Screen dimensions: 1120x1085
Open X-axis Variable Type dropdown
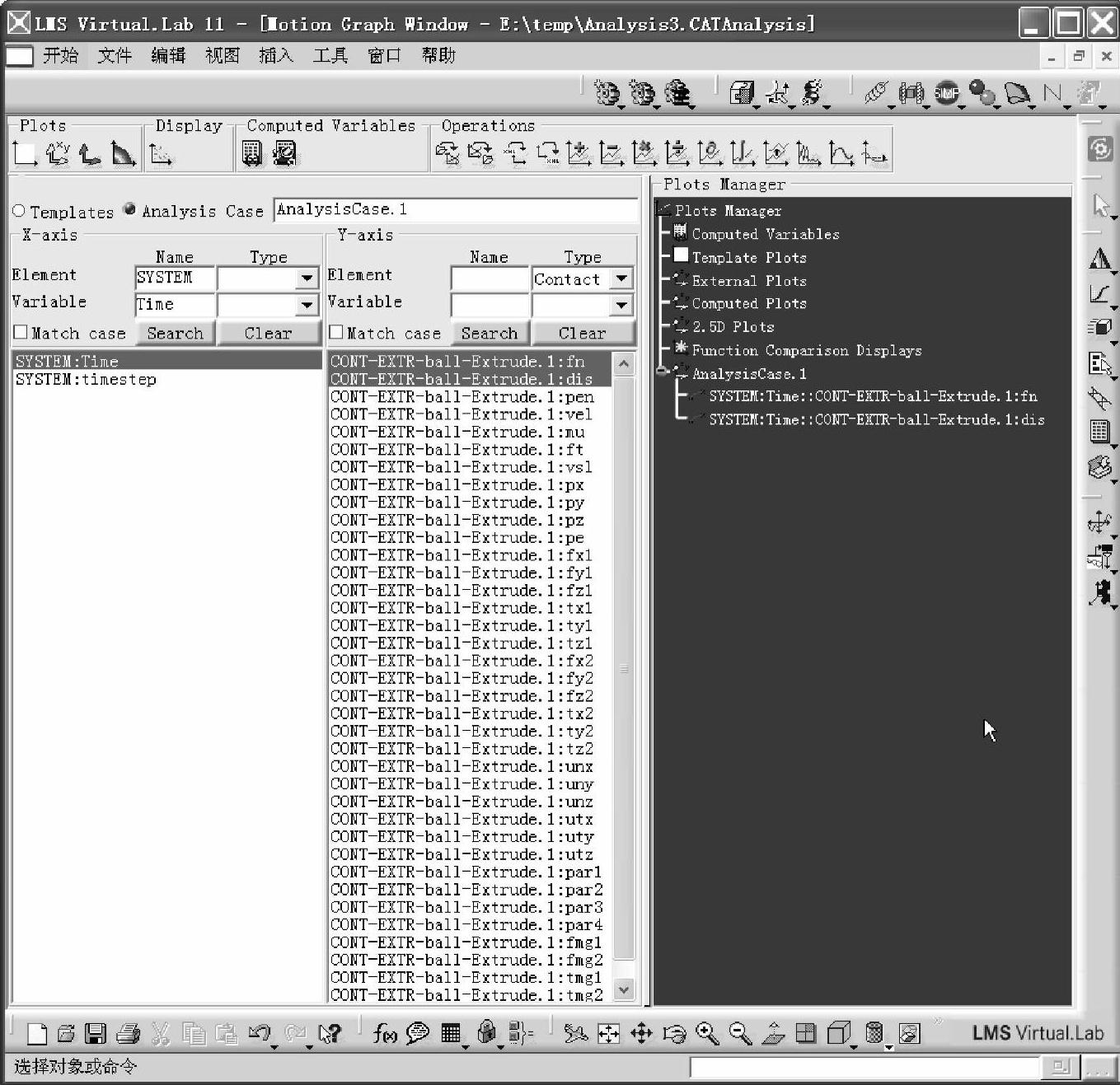point(307,305)
